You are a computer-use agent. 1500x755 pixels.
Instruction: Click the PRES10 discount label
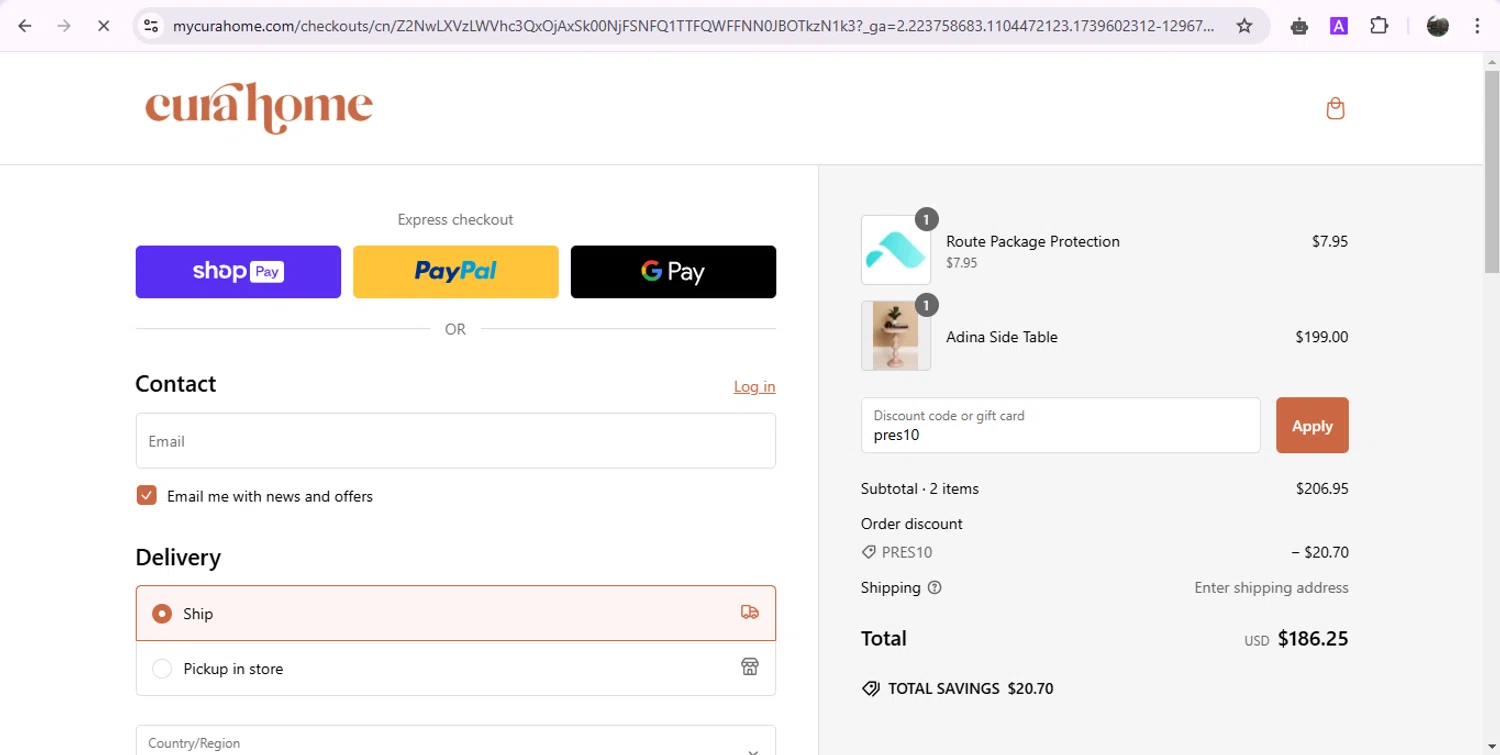tap(906, 552)
